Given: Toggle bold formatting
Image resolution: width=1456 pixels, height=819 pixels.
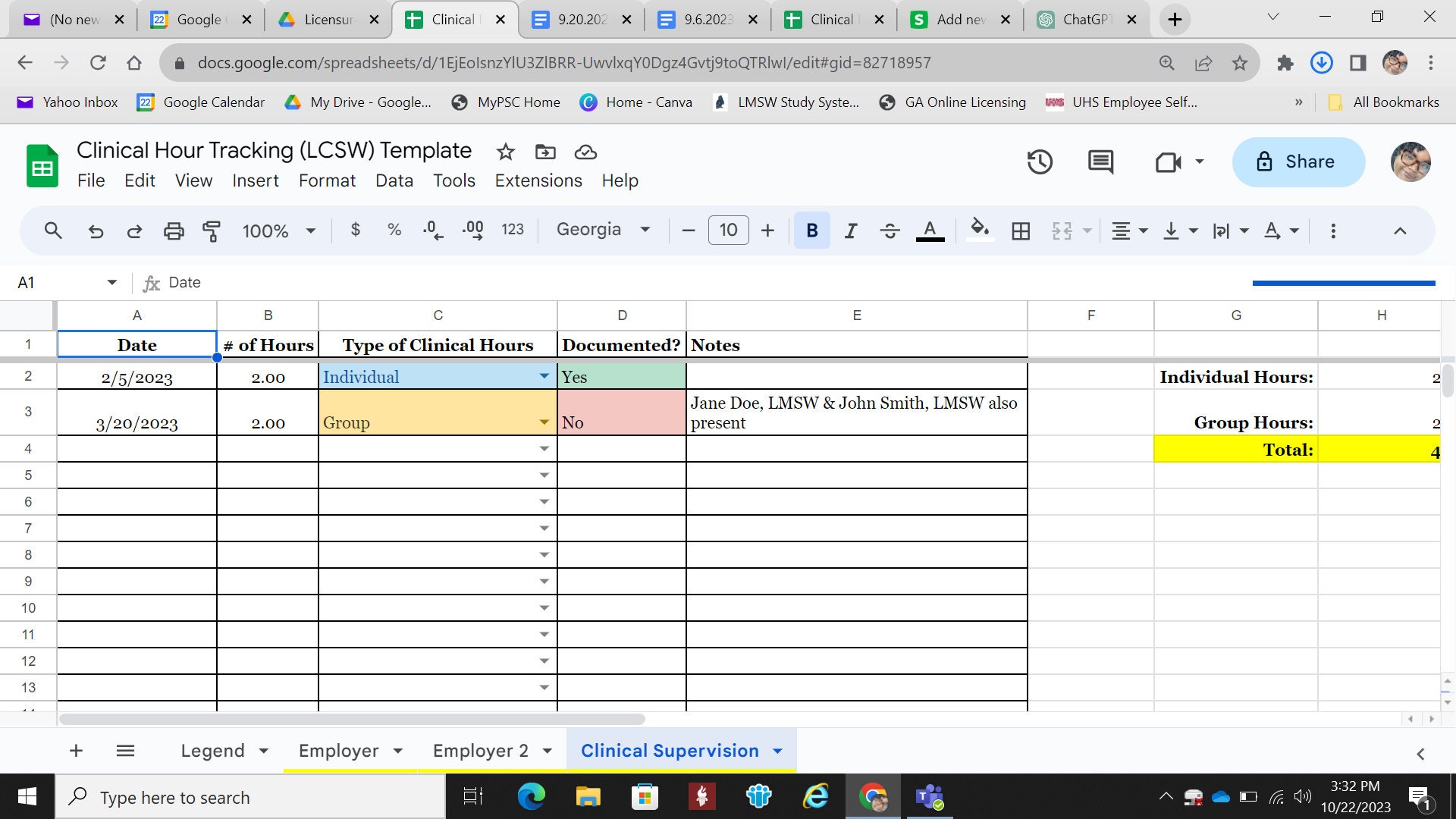Looking at the screenshot, I should [811, 230].
